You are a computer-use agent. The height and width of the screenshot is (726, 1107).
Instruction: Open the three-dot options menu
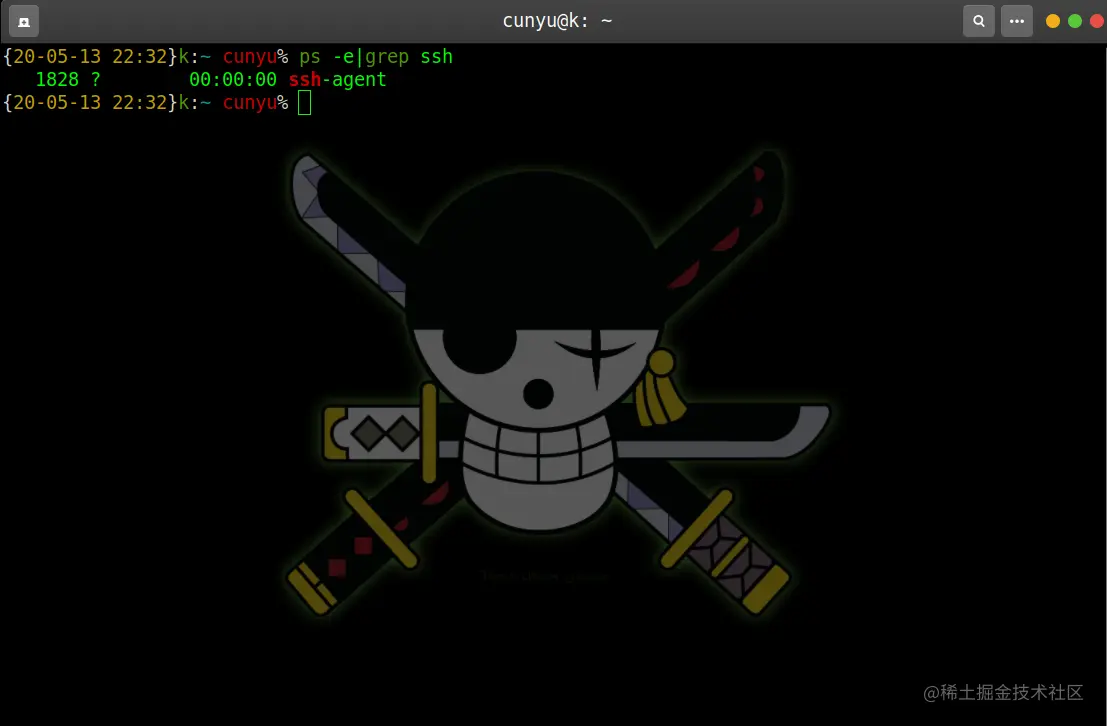(1017, 21)
